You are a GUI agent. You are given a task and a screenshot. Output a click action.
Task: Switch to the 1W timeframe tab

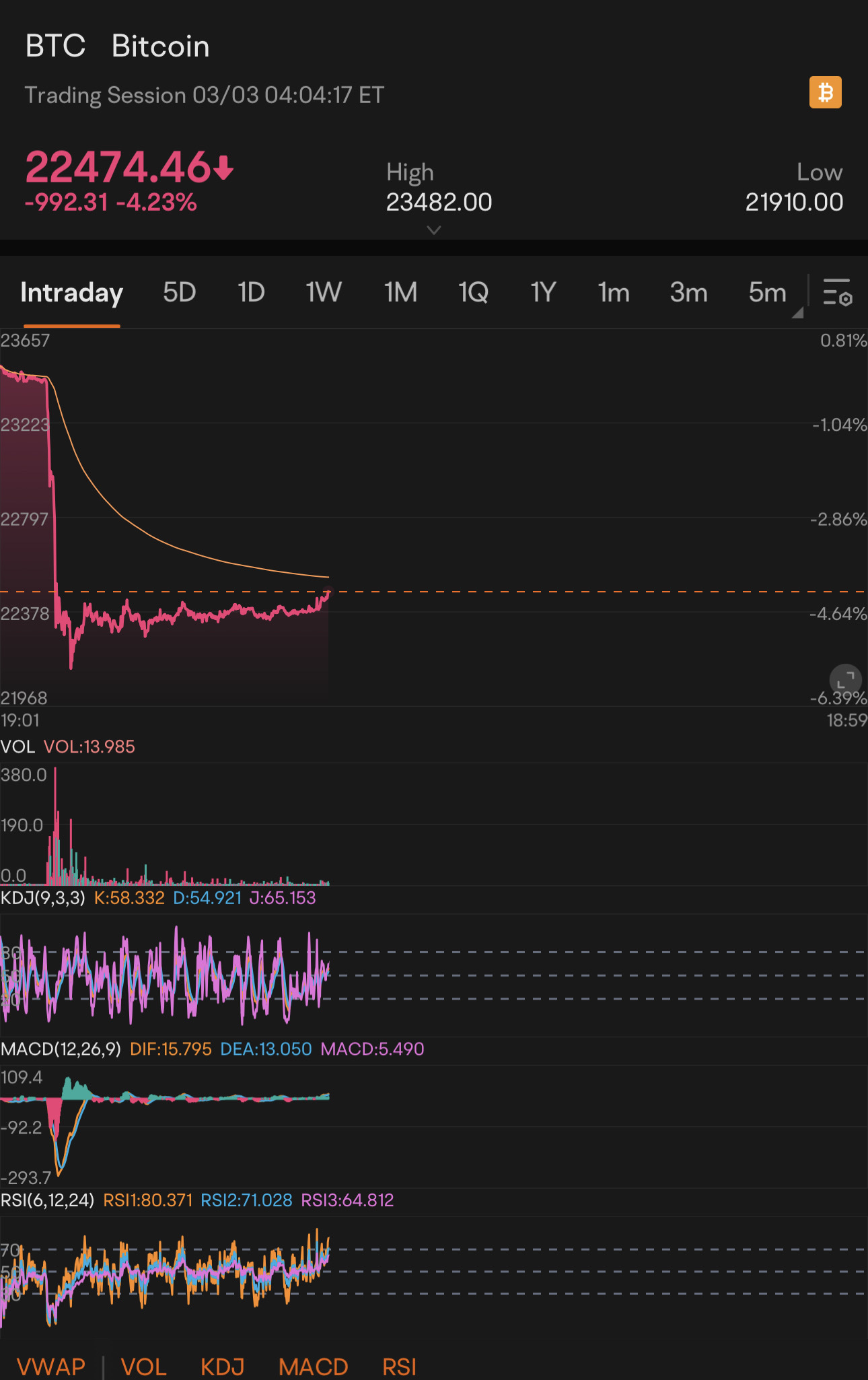pyautogui.click(x=324, y=293)
